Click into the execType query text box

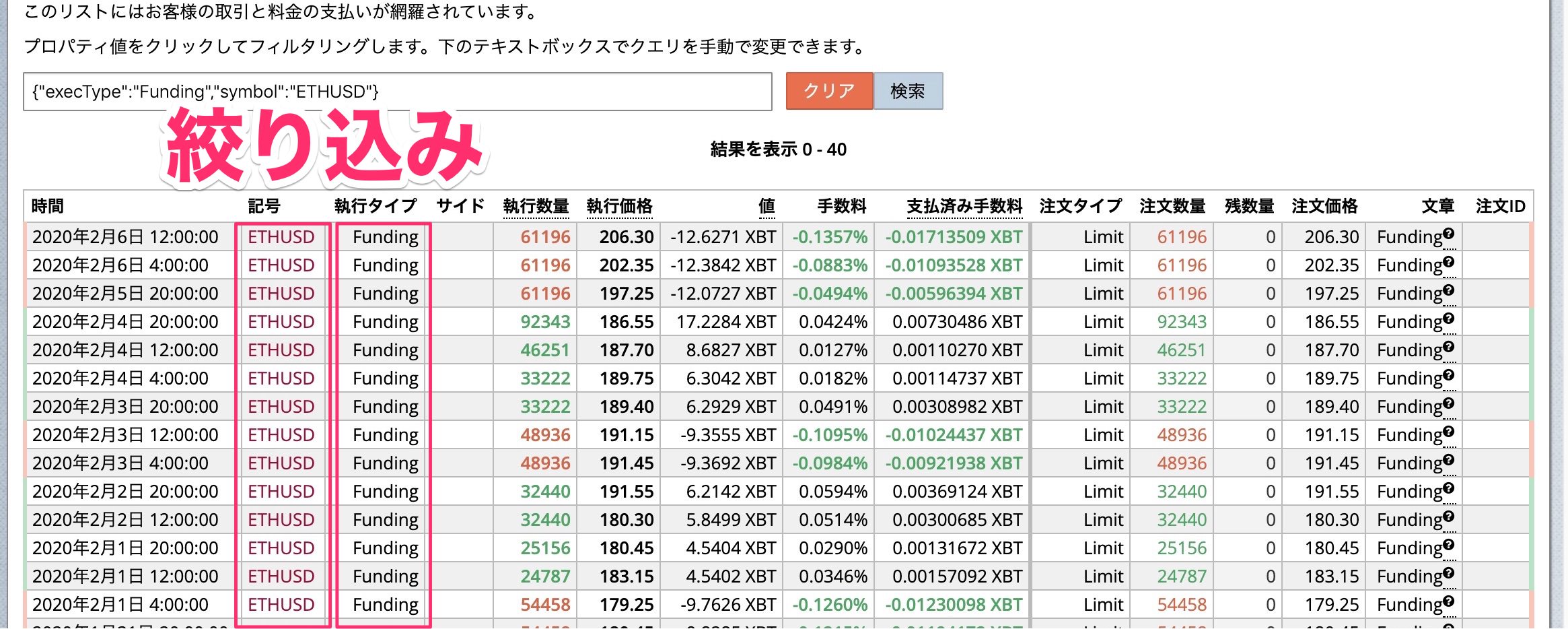click(x=397, y=92)
